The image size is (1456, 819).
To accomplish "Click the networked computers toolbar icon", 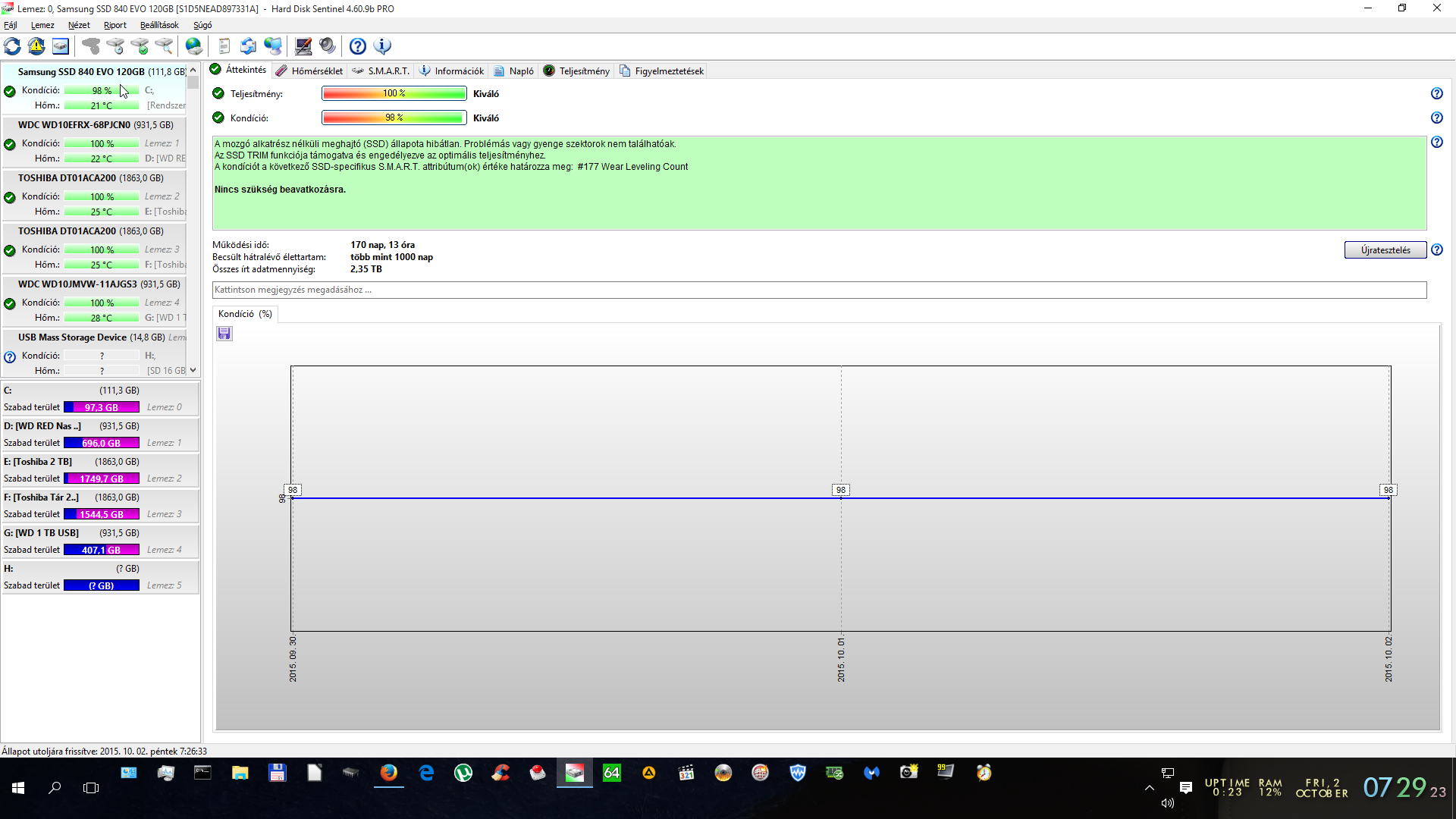I will 273,46.
